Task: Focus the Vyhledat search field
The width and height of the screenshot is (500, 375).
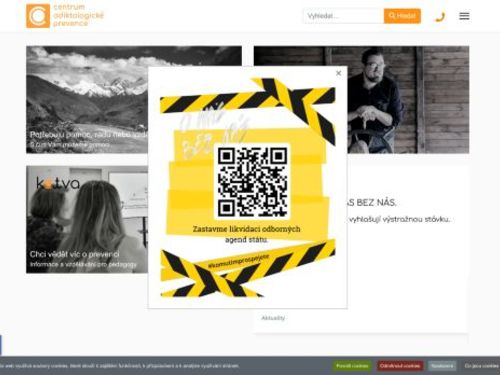Action: 343,16
